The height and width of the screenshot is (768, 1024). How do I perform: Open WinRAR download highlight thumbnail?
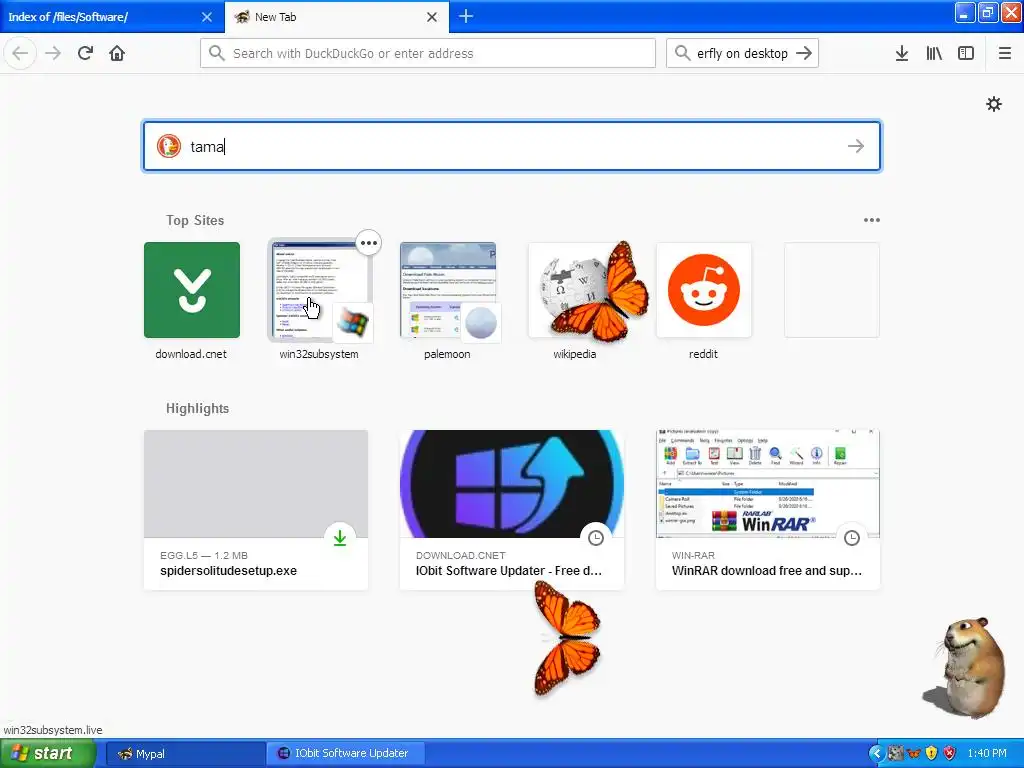point(768,484)
